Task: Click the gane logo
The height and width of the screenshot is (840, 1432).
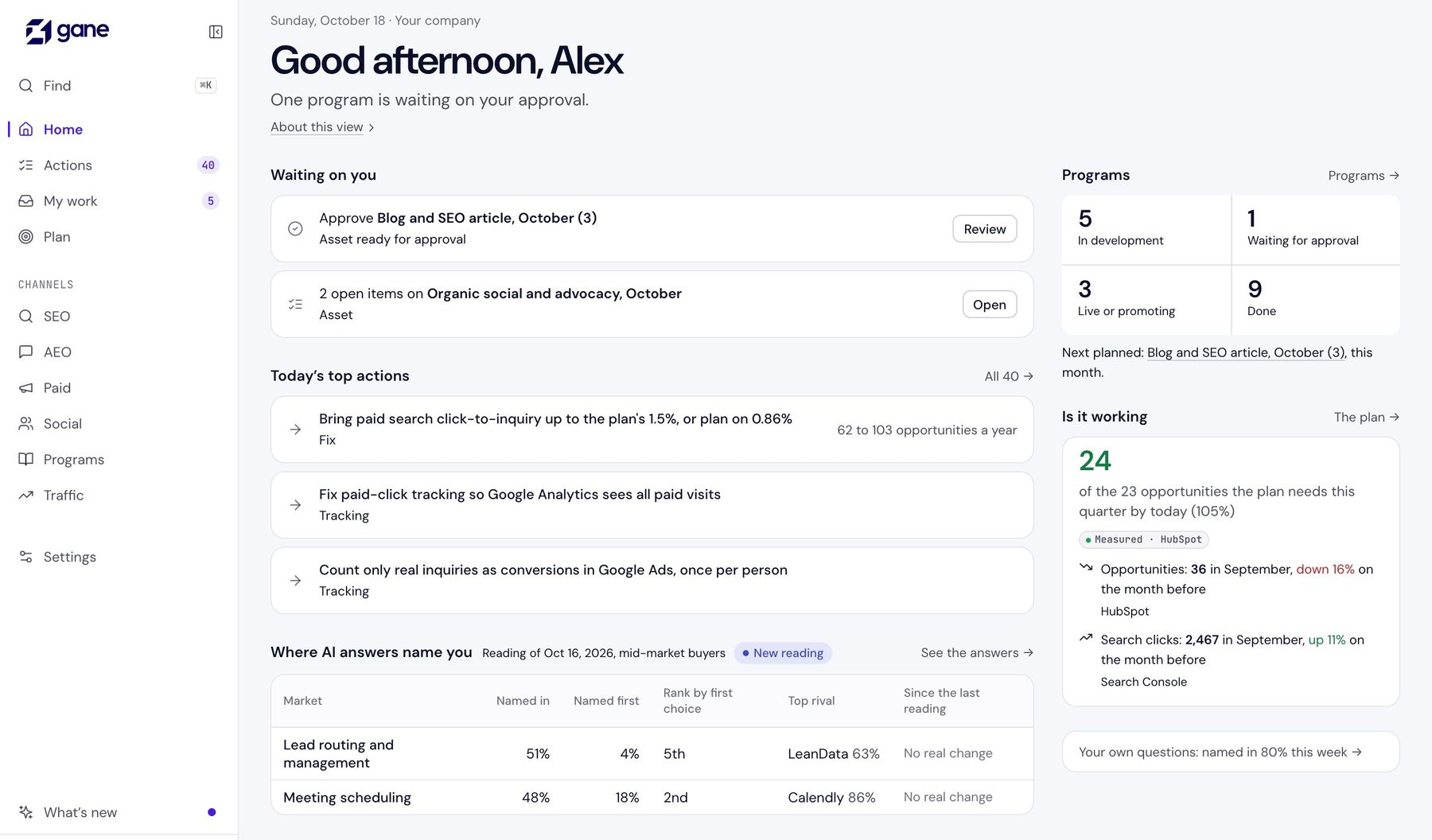Action: pyautogui.click(x=68, y=31)
